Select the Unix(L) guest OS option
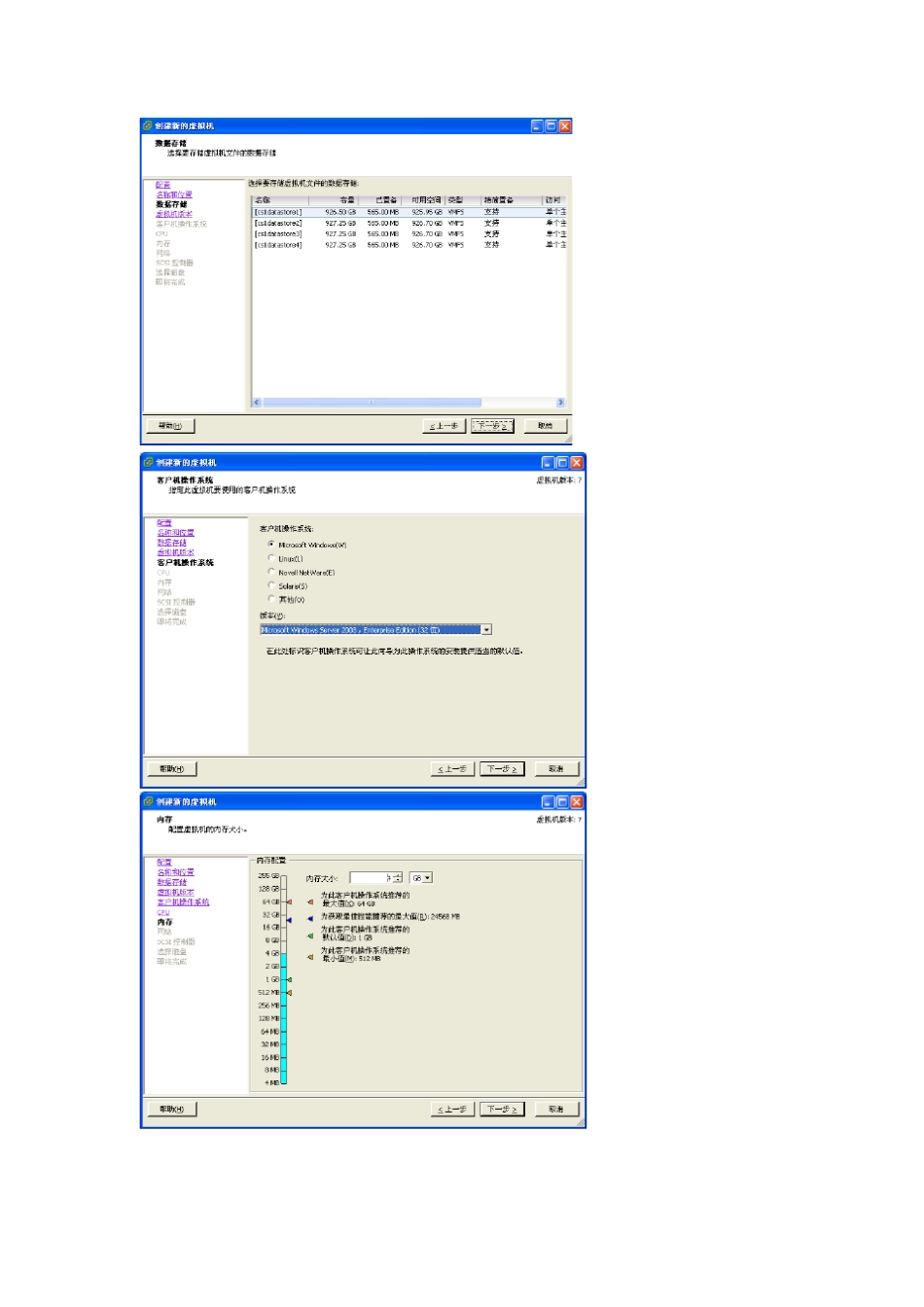This screenshot has width=924, height=1307. click(271, 558)
